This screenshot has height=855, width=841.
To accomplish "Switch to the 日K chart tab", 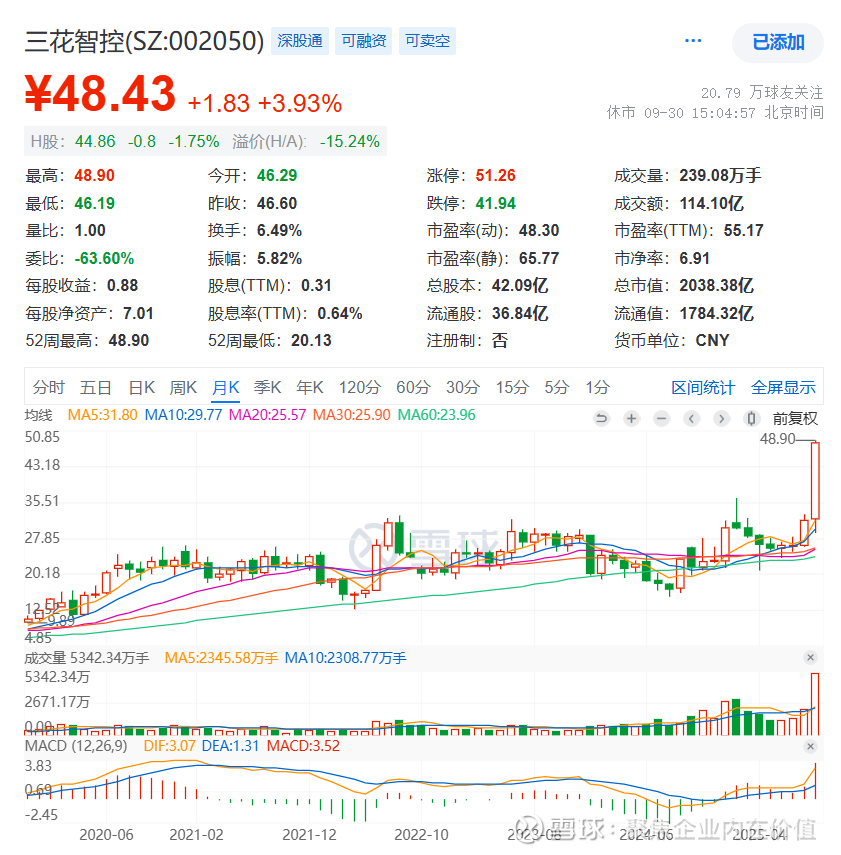I will point(142,388).
